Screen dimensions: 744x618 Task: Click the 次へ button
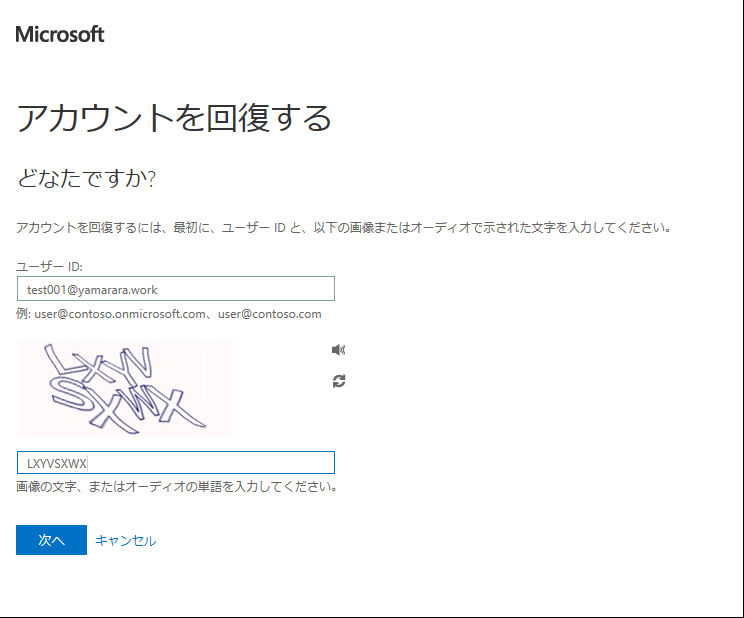coord(51,540)
